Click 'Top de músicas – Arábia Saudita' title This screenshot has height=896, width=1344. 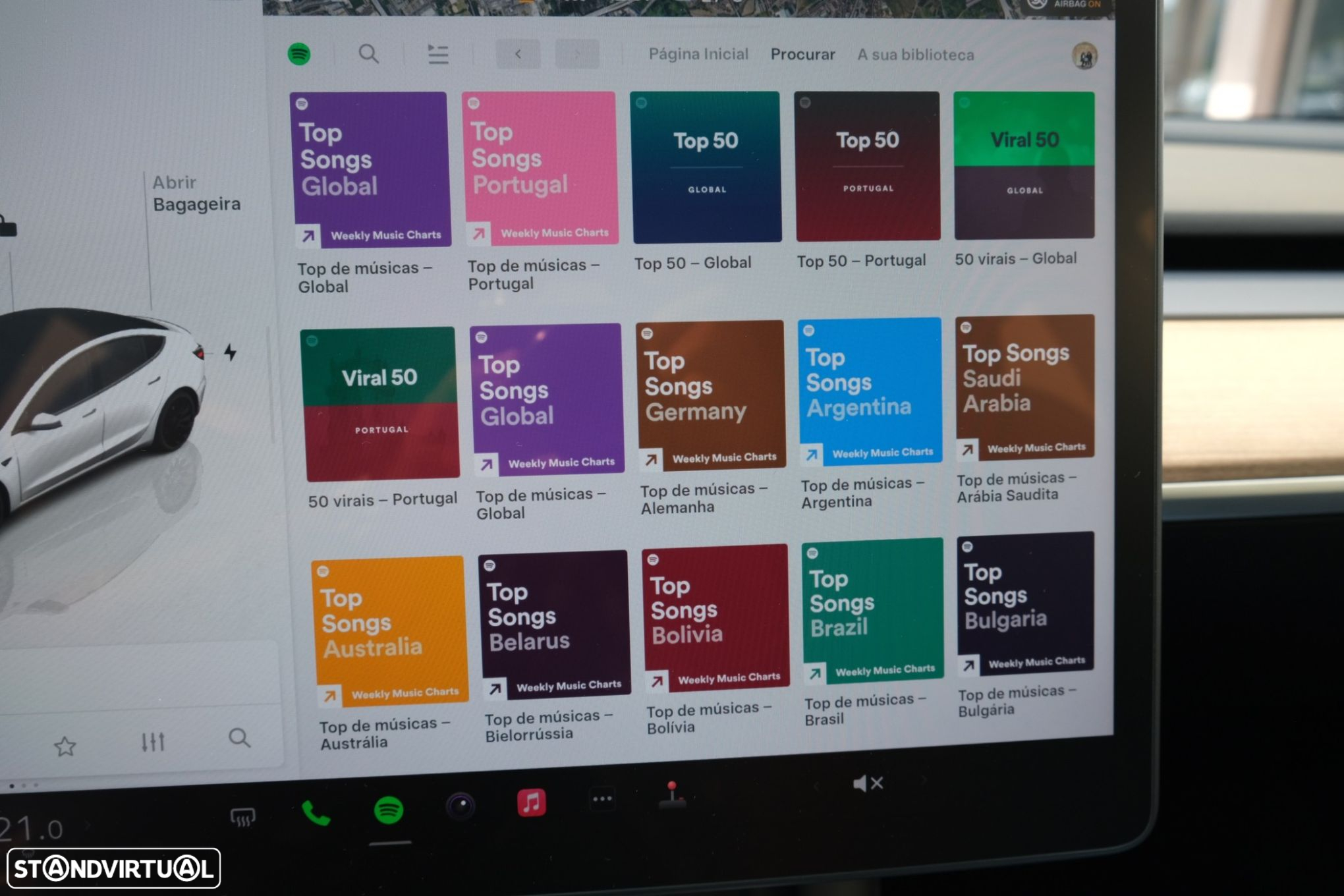coord(1017,486)
